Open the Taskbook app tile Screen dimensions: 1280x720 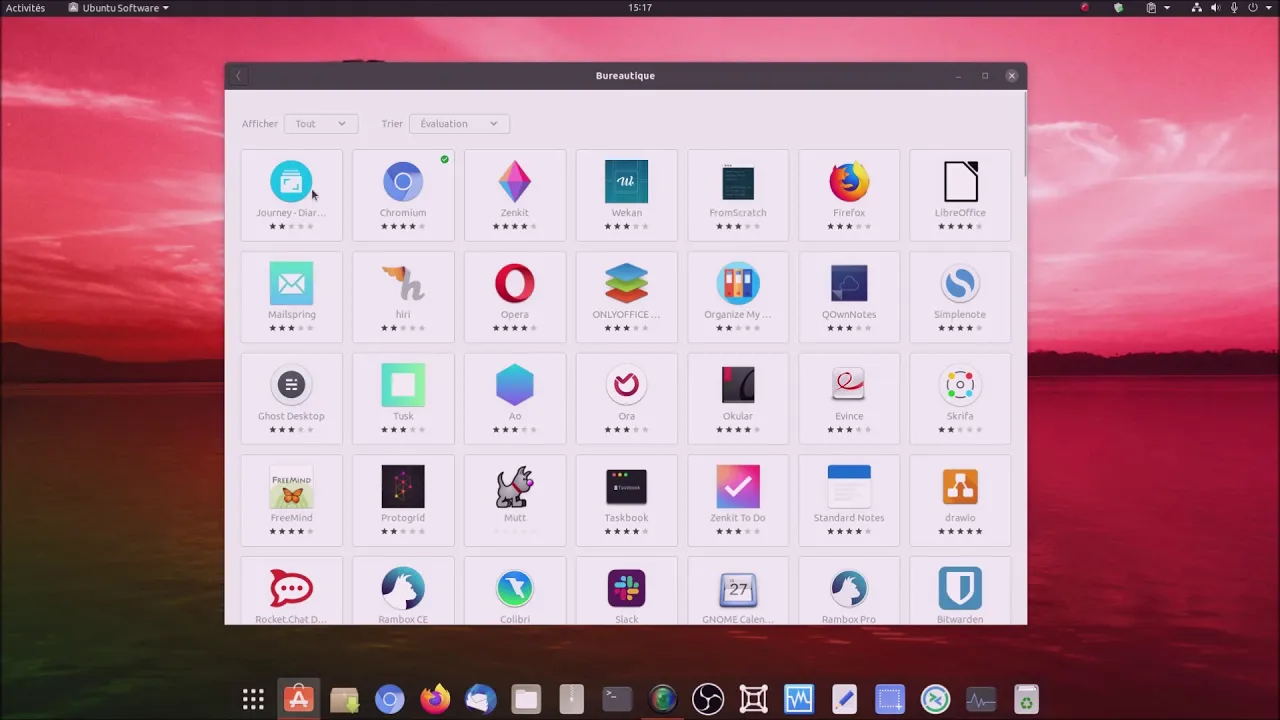626,500
